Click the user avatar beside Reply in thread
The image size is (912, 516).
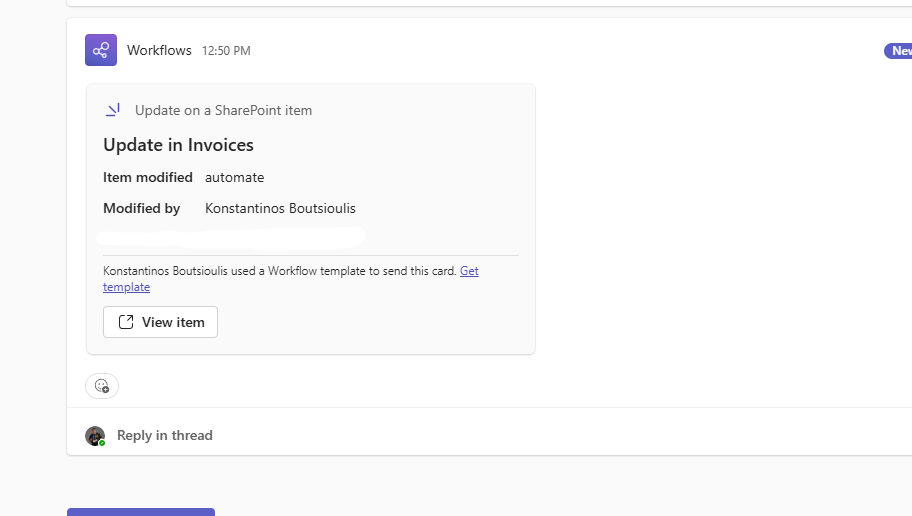95,435
